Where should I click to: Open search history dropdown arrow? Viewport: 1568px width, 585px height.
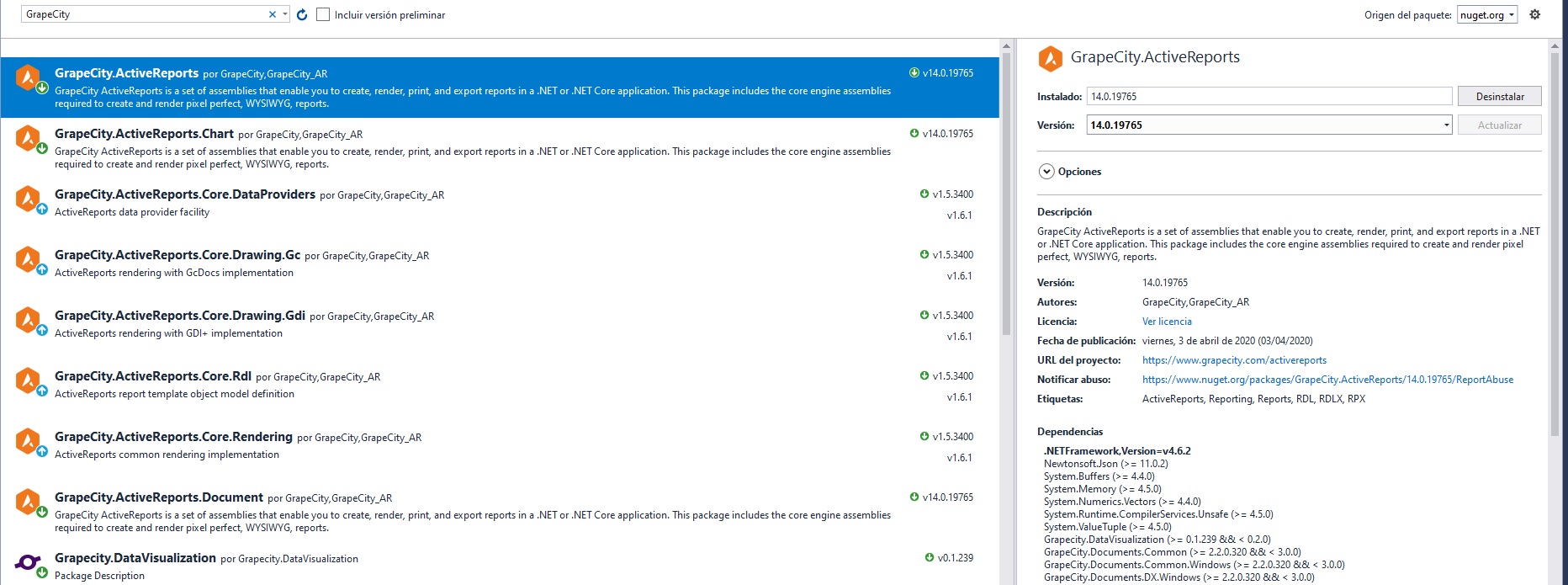point(286,14)
